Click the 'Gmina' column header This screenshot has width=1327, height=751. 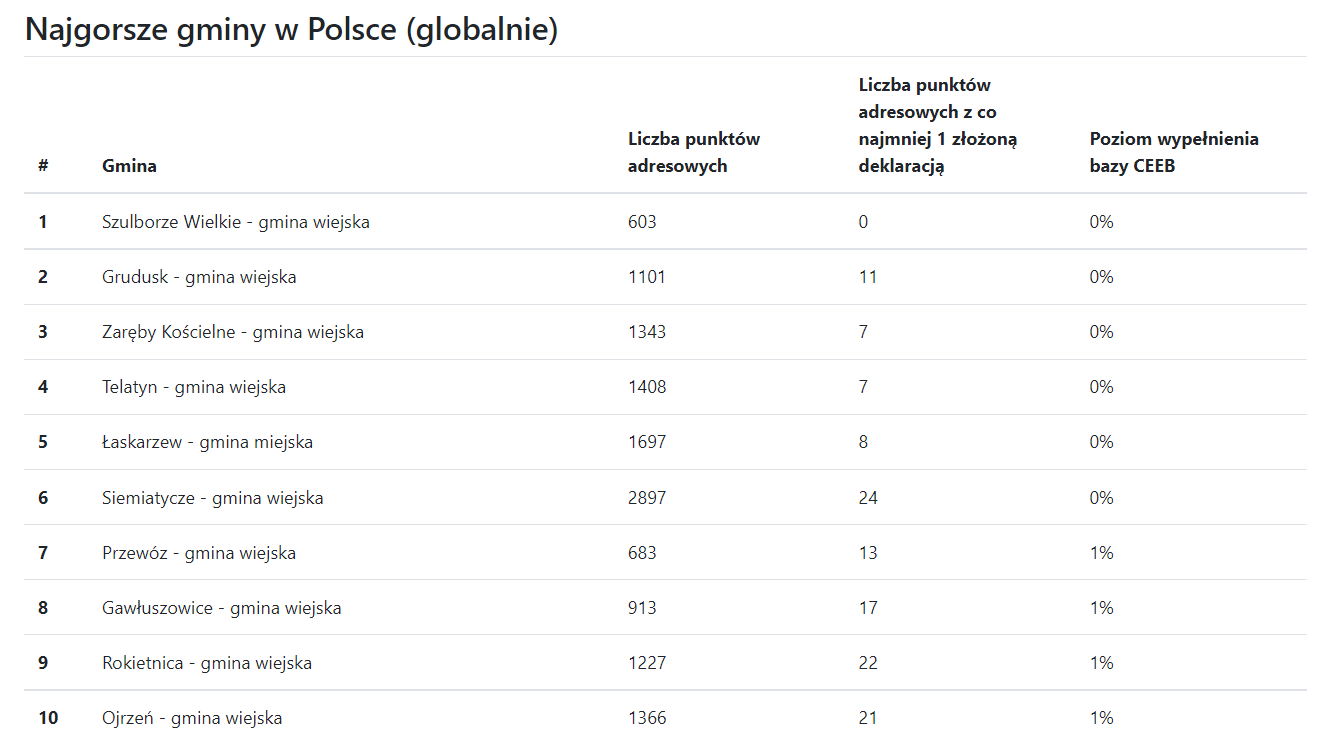tap(129, 166)
